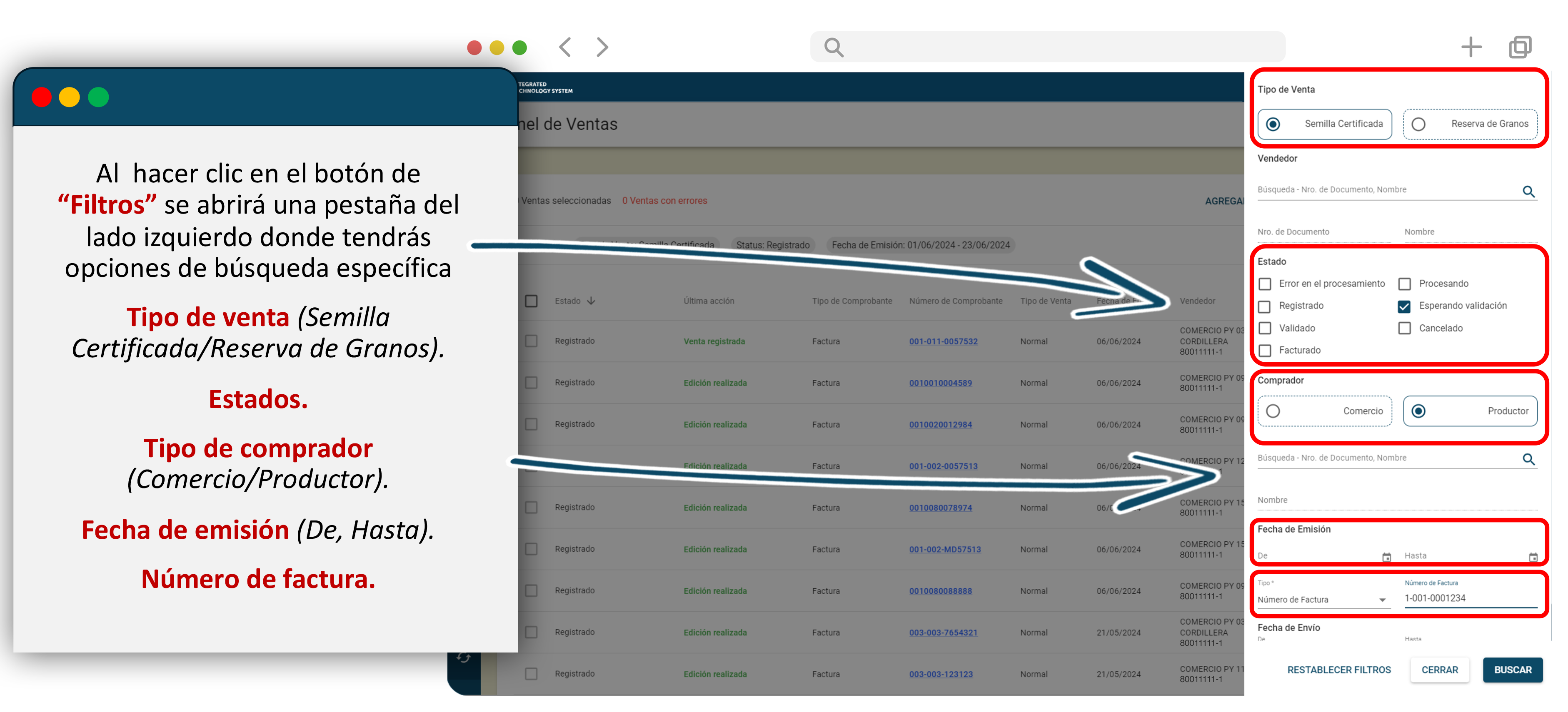Click the browser tabs overview icon
This screenshot has width=1568, height=712.
[1520, 47]
